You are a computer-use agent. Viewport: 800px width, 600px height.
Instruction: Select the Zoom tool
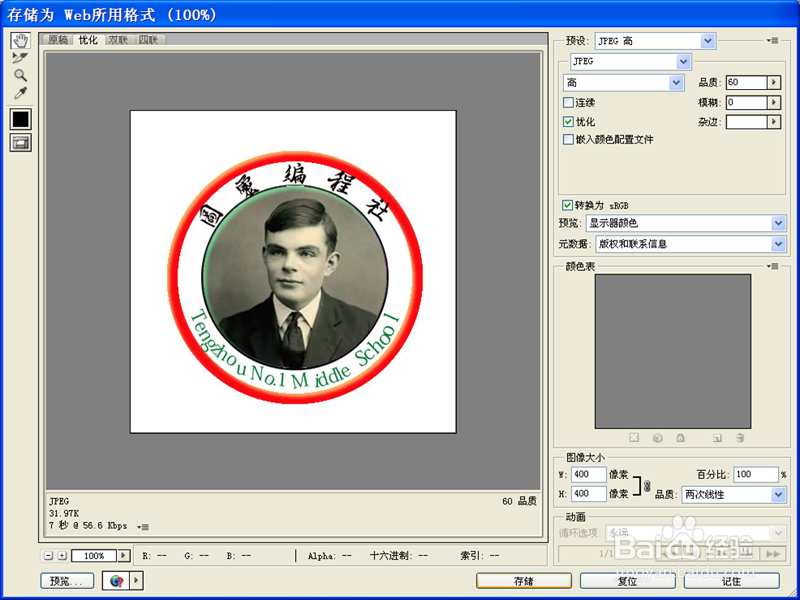tap(20, 76)
